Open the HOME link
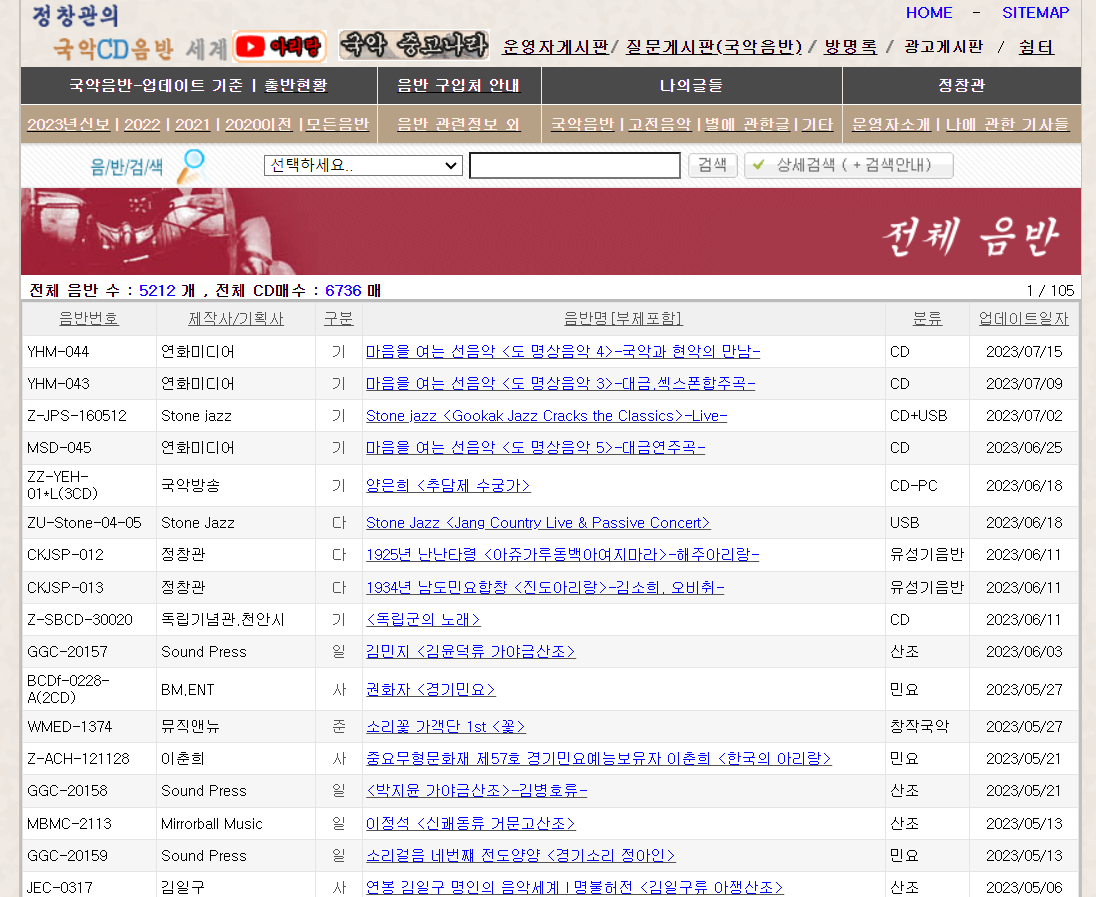This screenshot has height=897, width=1096. [929, 13]
